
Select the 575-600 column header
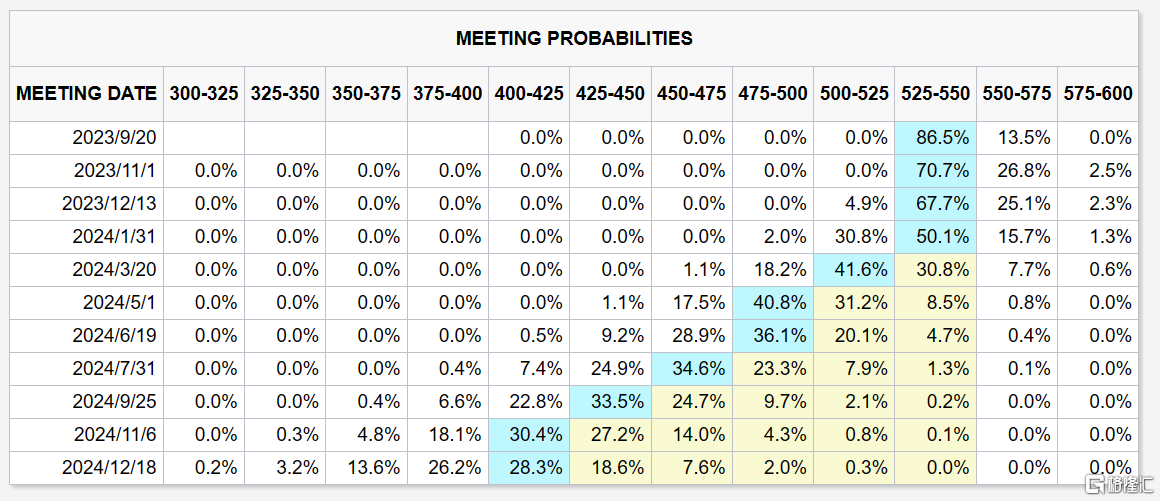(x=1098, y=93)
